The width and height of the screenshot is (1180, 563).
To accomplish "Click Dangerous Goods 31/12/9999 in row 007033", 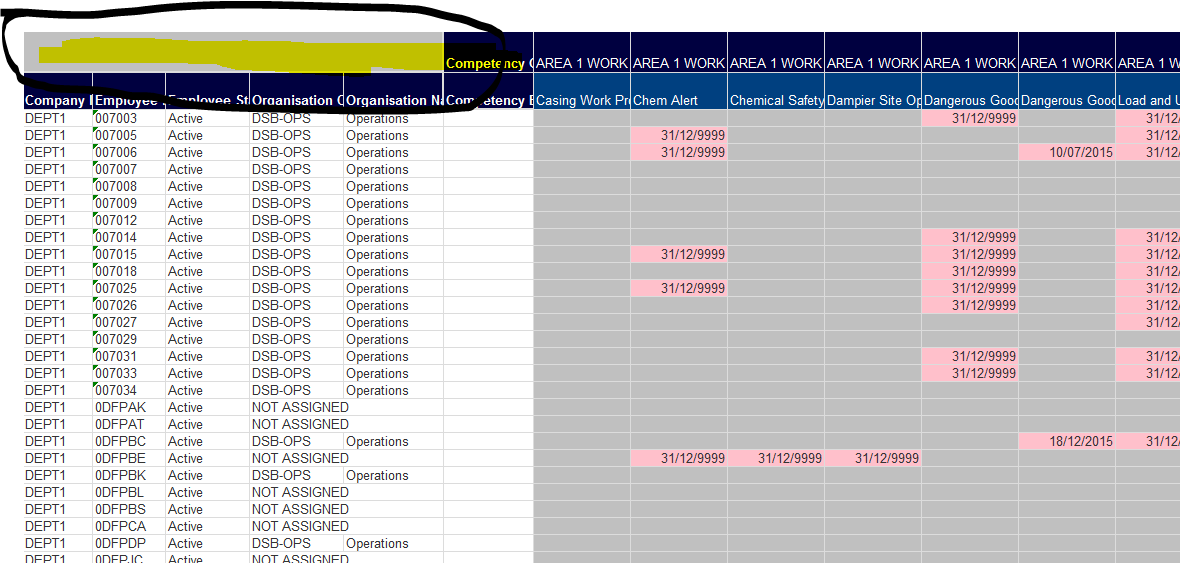I will coord(970,373).
